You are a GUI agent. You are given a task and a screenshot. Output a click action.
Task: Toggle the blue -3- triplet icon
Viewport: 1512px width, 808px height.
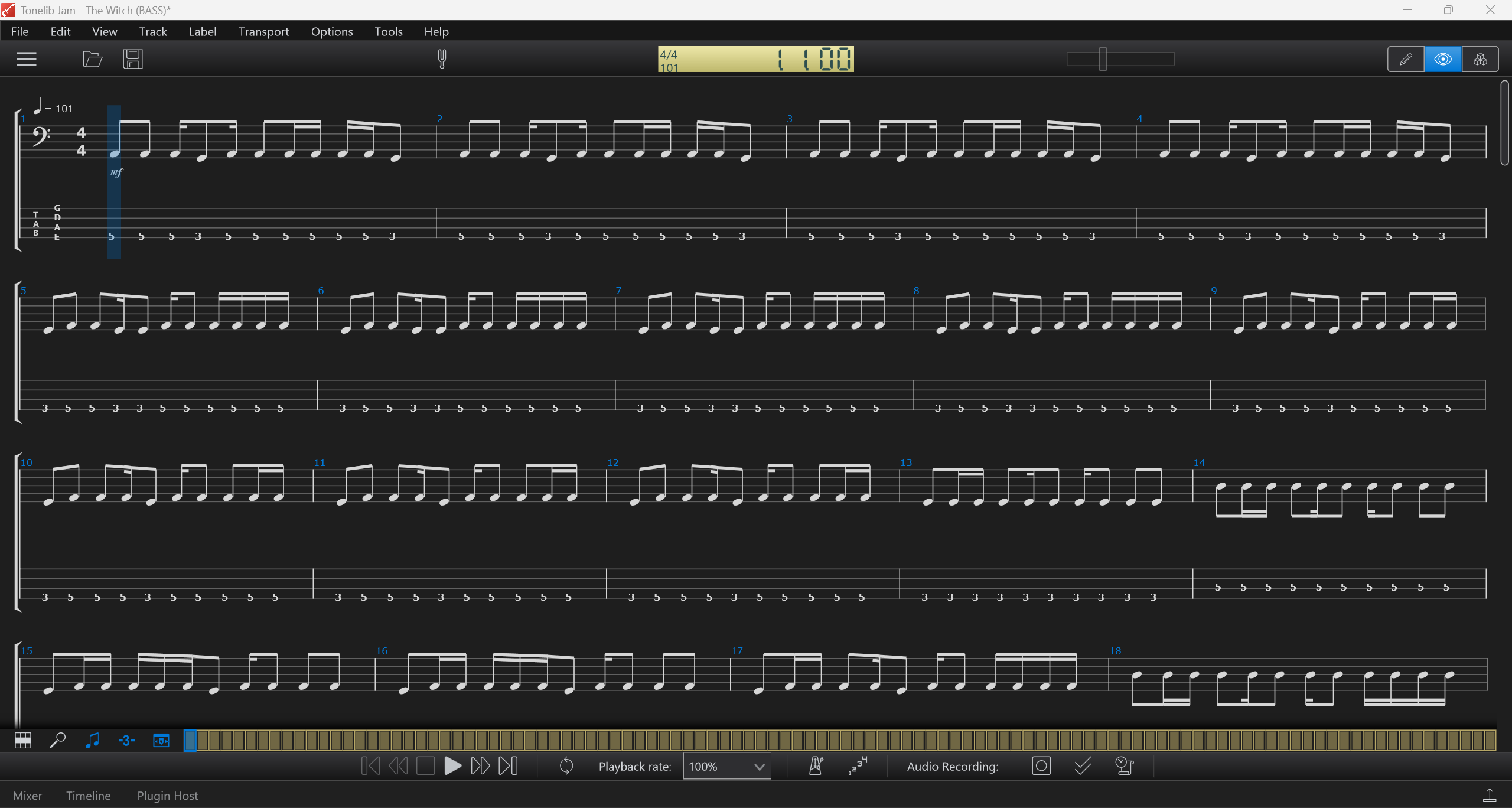[126, 740]
